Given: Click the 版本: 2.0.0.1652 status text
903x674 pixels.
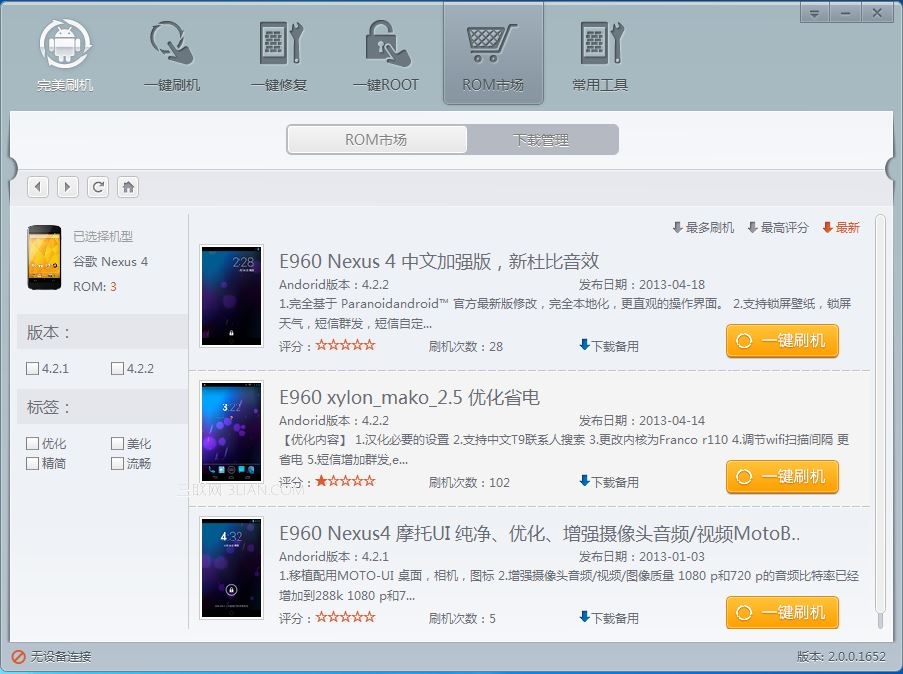Looking at the screenshot, I should click(x=841, y=656).
